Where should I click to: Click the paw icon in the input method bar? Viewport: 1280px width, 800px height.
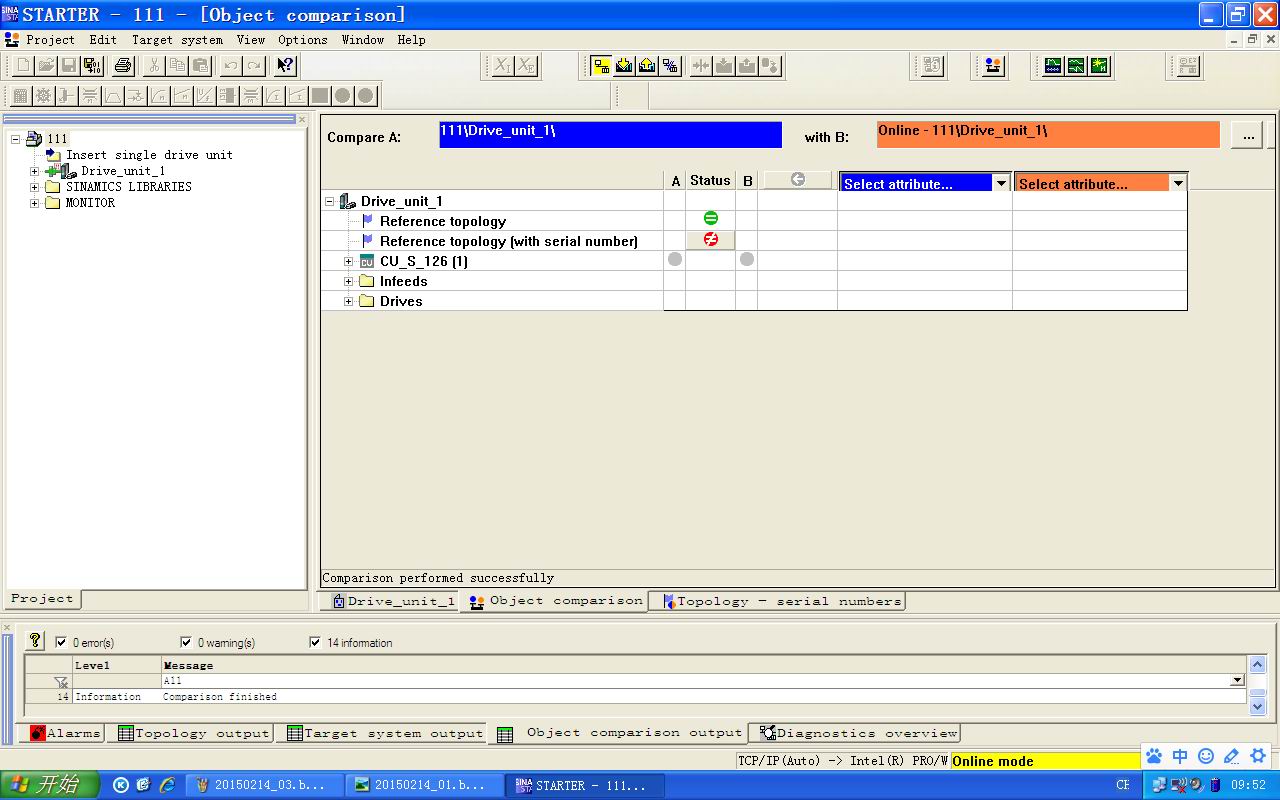point(1155,756)
